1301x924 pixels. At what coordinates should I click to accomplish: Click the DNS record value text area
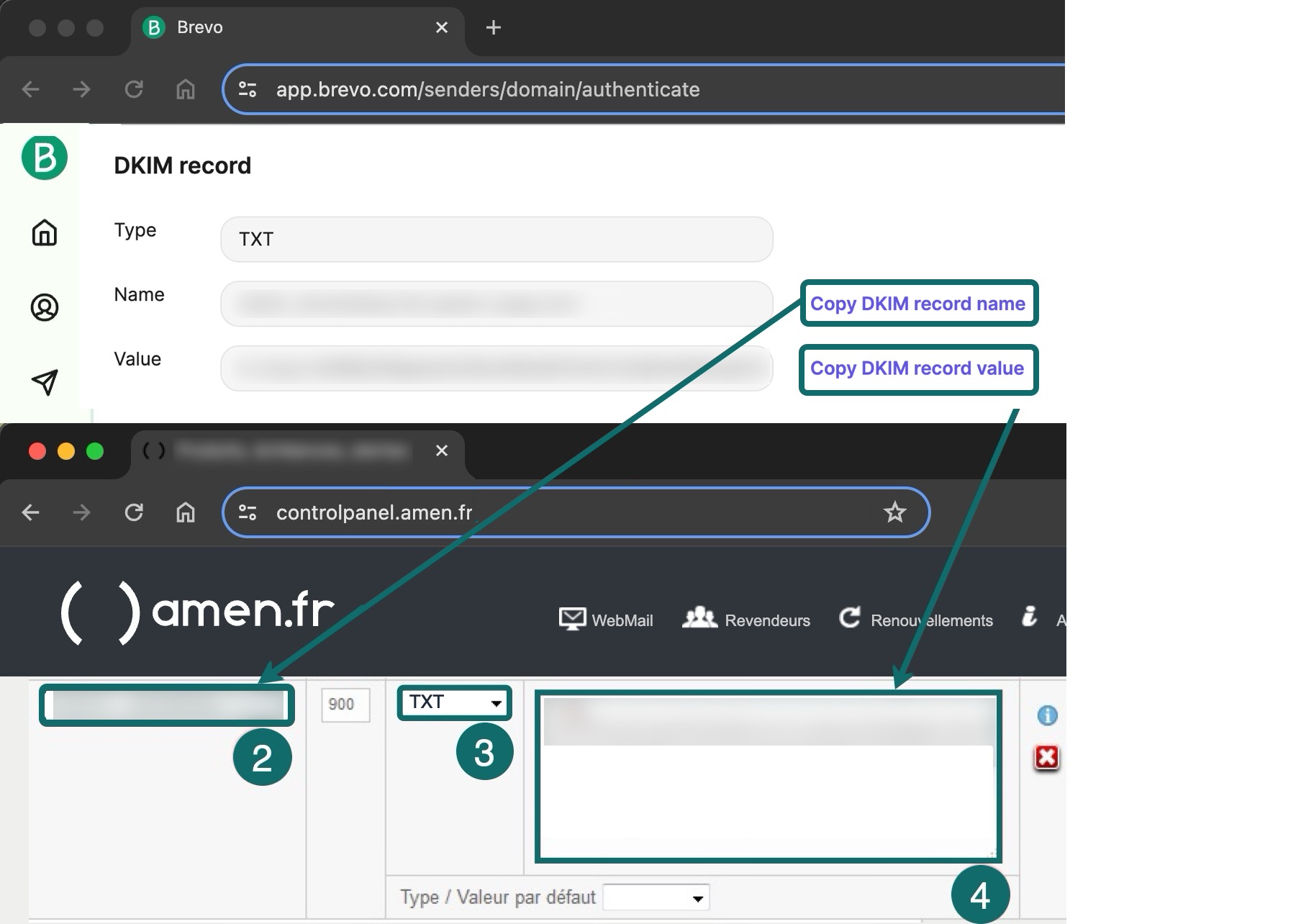click(769, 776)
